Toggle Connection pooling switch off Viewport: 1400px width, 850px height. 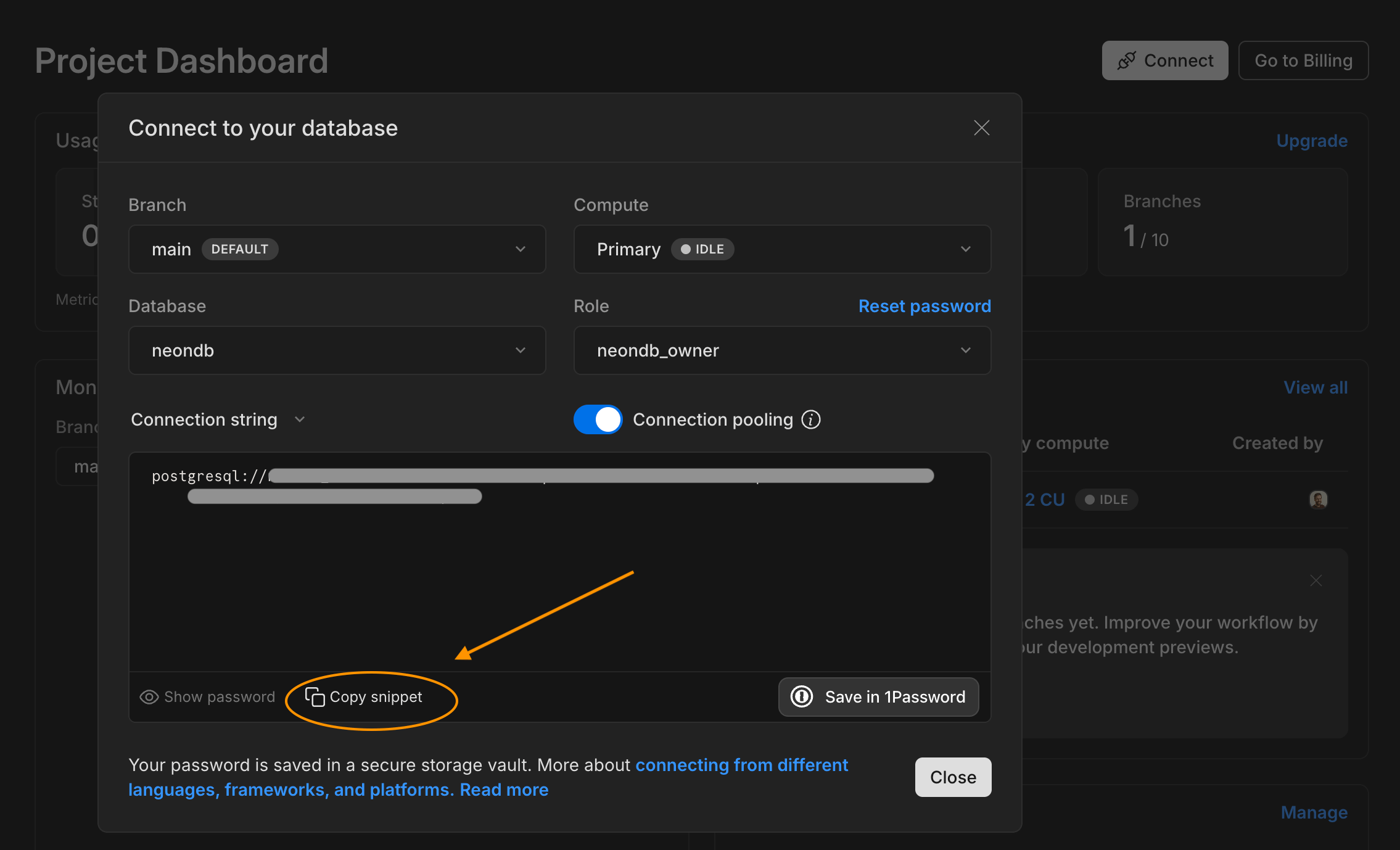(598, 420)
